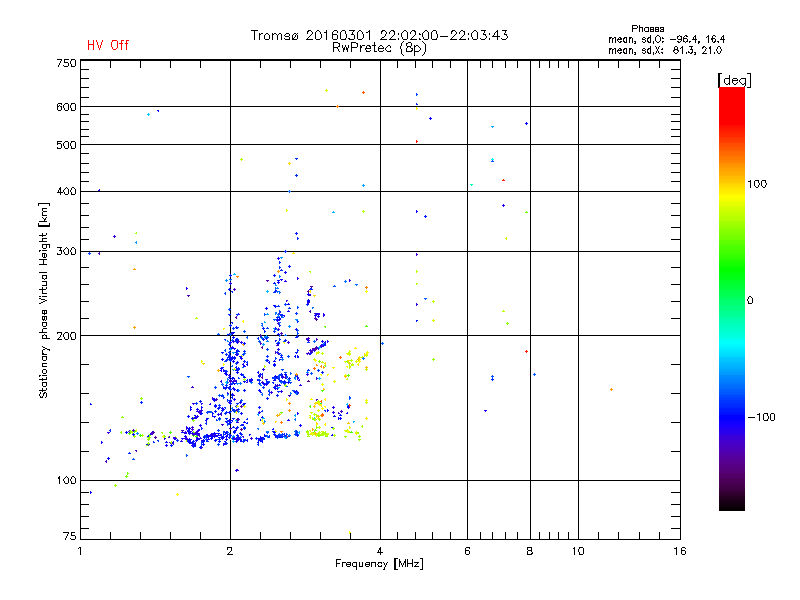Click the x-axis tick label '2'
The width and height of the screenshot is (800, 600).
coord(230,551)
